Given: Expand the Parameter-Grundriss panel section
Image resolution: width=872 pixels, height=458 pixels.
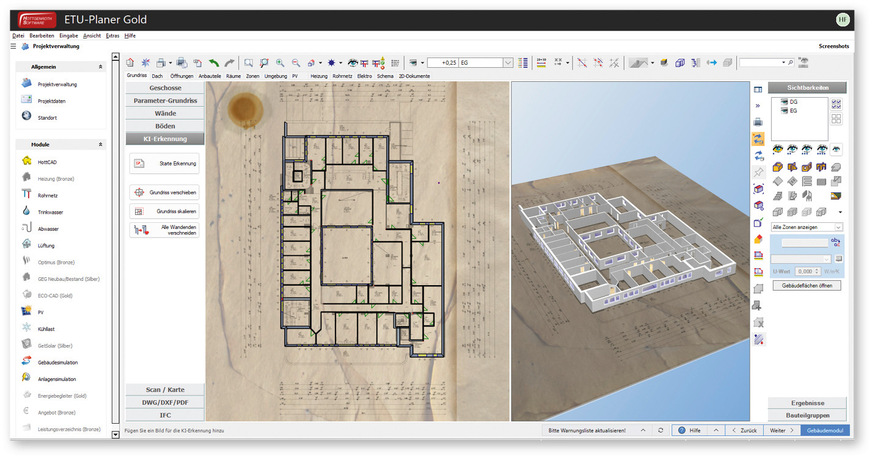Looking at the screenshot, I should tap(165, 101).
